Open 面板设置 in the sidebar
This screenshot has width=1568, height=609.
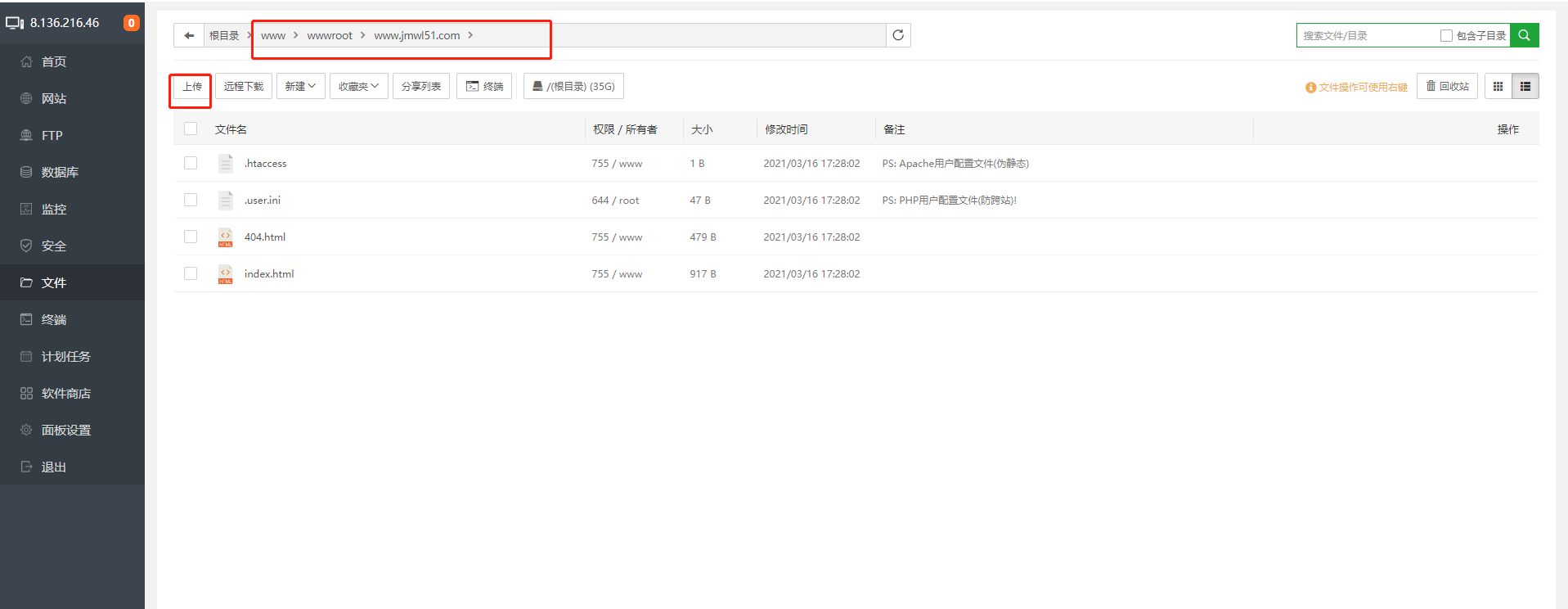point(72,430)
